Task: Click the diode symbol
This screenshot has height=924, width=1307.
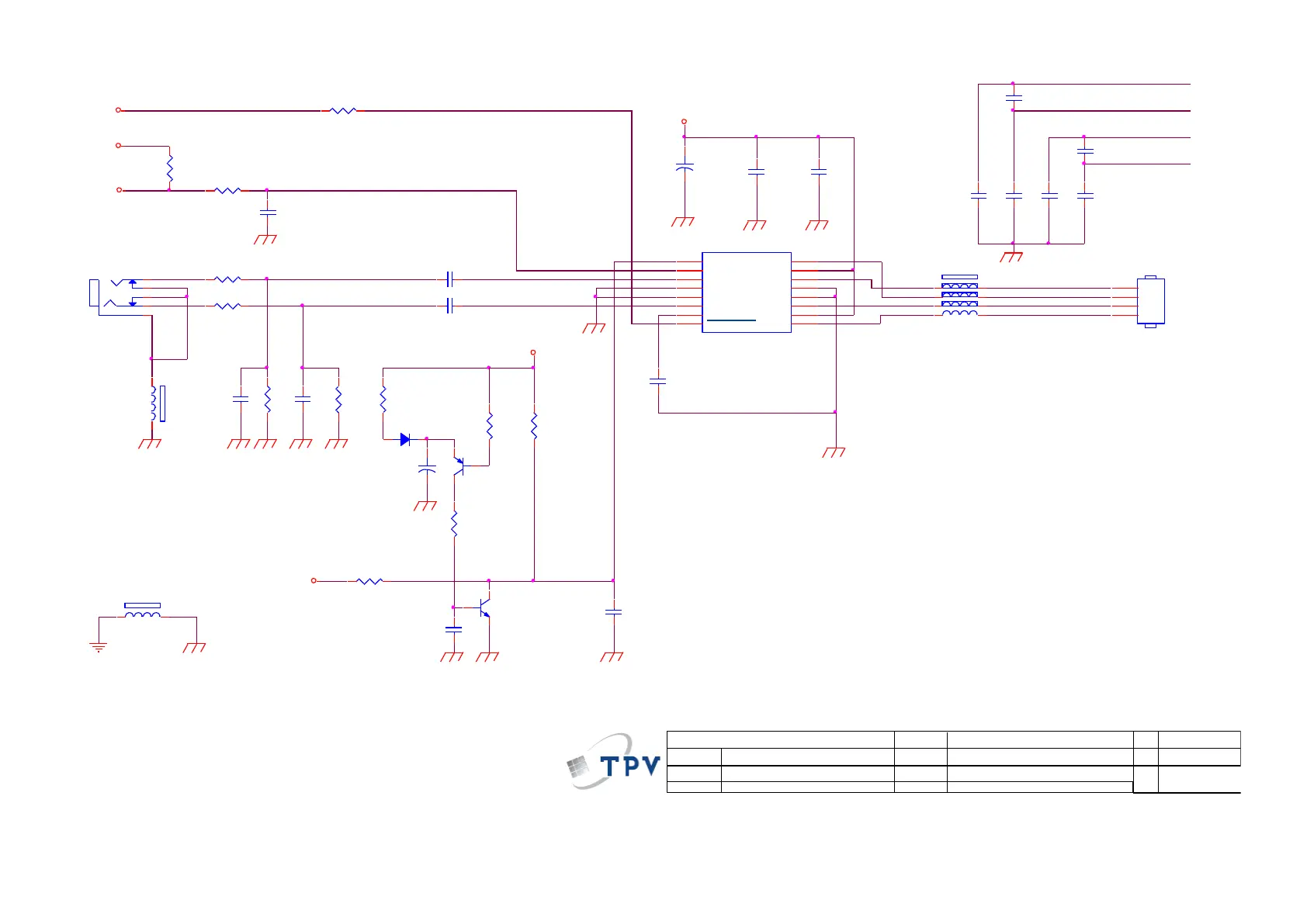Action: (x=405, y=439)
